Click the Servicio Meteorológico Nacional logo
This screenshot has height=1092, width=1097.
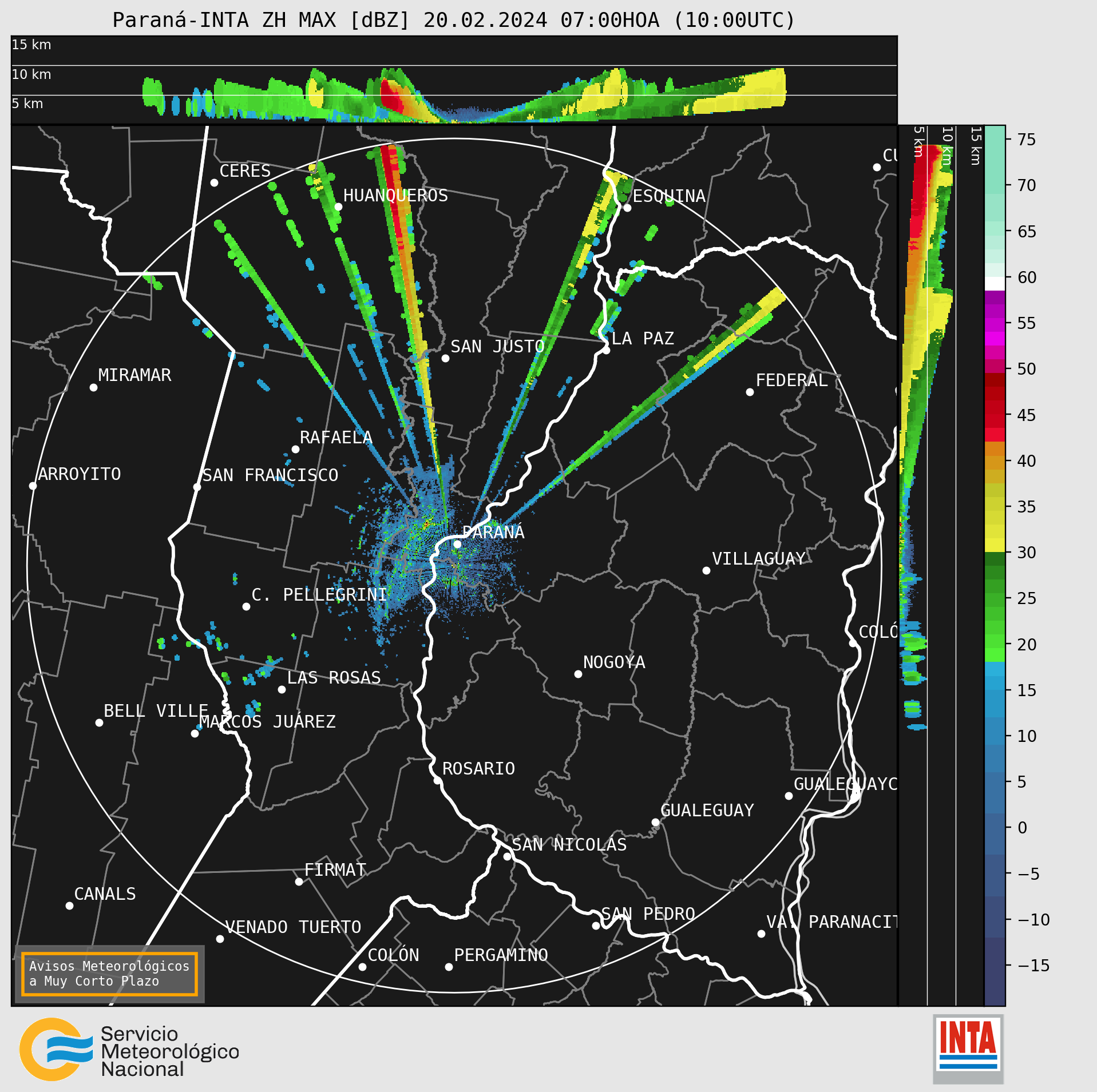(129, 1049)
